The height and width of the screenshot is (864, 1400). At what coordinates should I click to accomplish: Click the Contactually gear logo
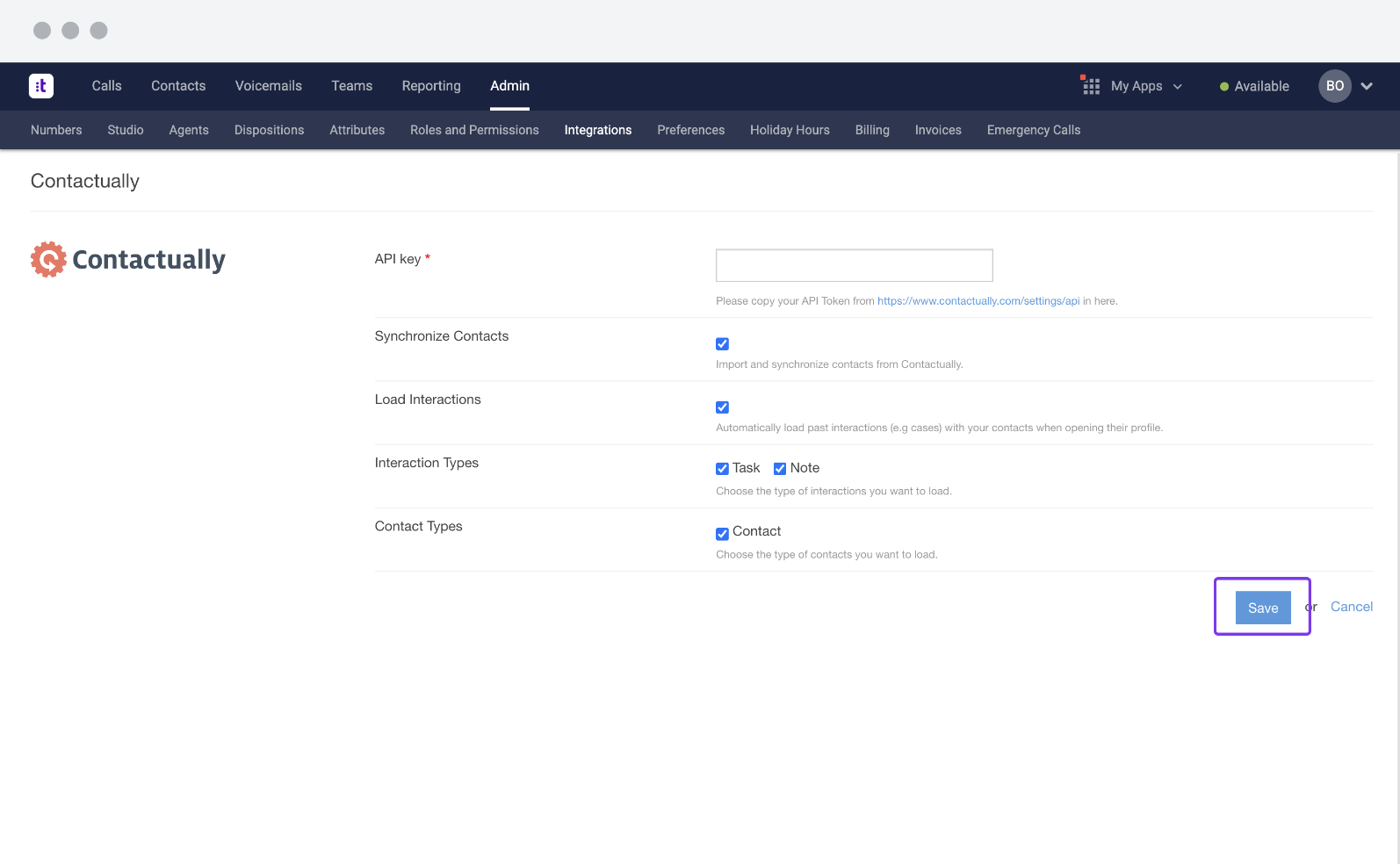[48, 259]
